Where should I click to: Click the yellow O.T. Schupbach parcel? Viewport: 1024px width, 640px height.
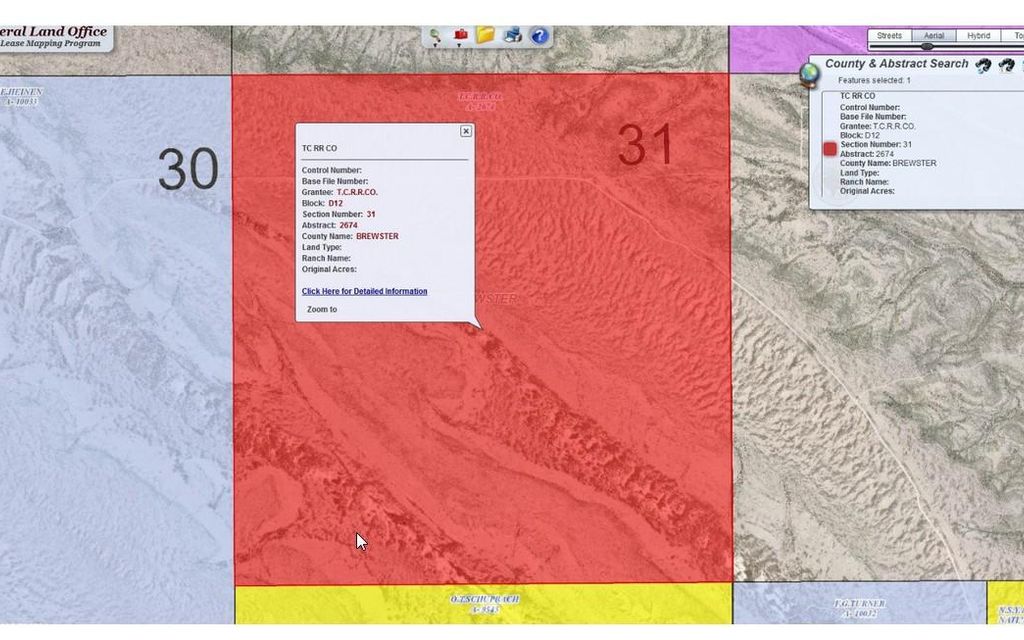point(484,604)
